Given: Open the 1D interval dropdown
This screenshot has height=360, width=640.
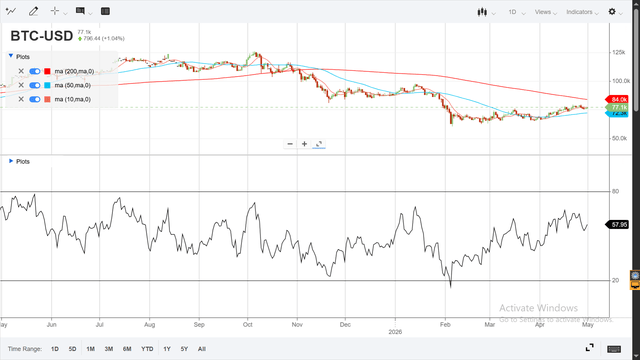Looking at the screenshot, I should coord(516,12).
